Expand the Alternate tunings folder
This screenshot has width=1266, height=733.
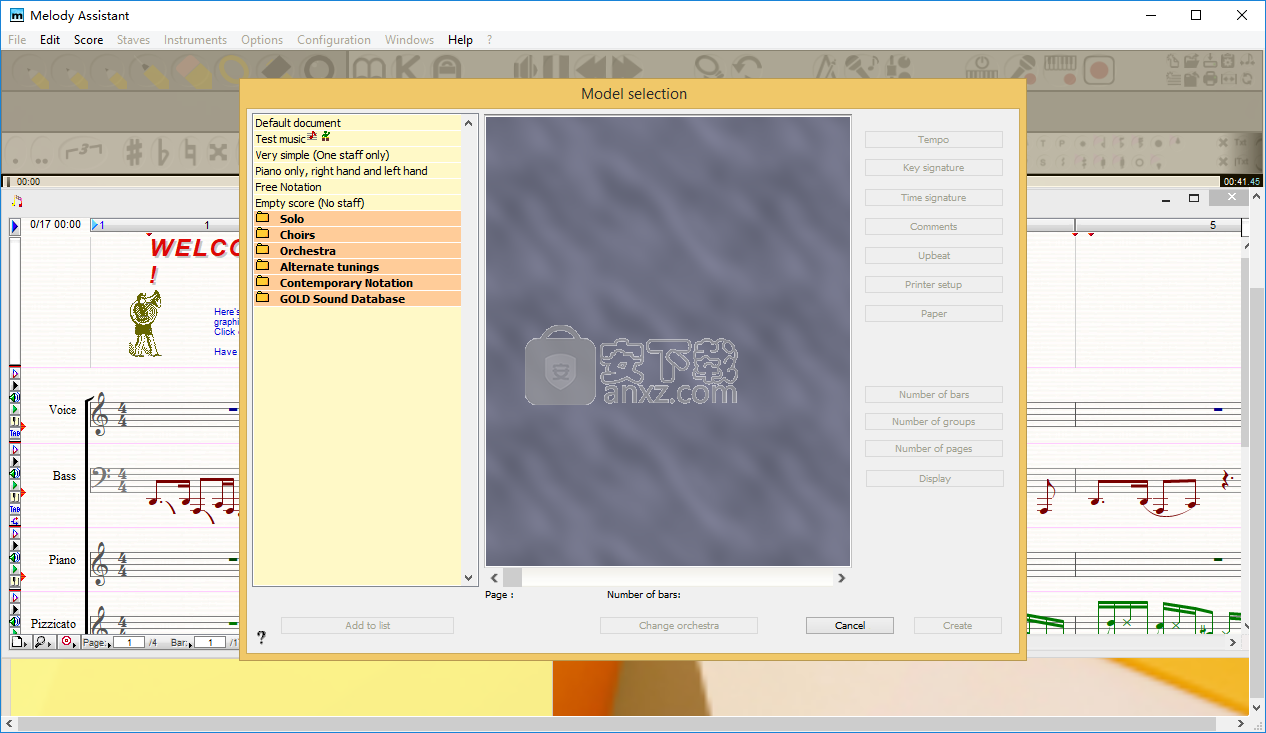[x=357, y=267]
